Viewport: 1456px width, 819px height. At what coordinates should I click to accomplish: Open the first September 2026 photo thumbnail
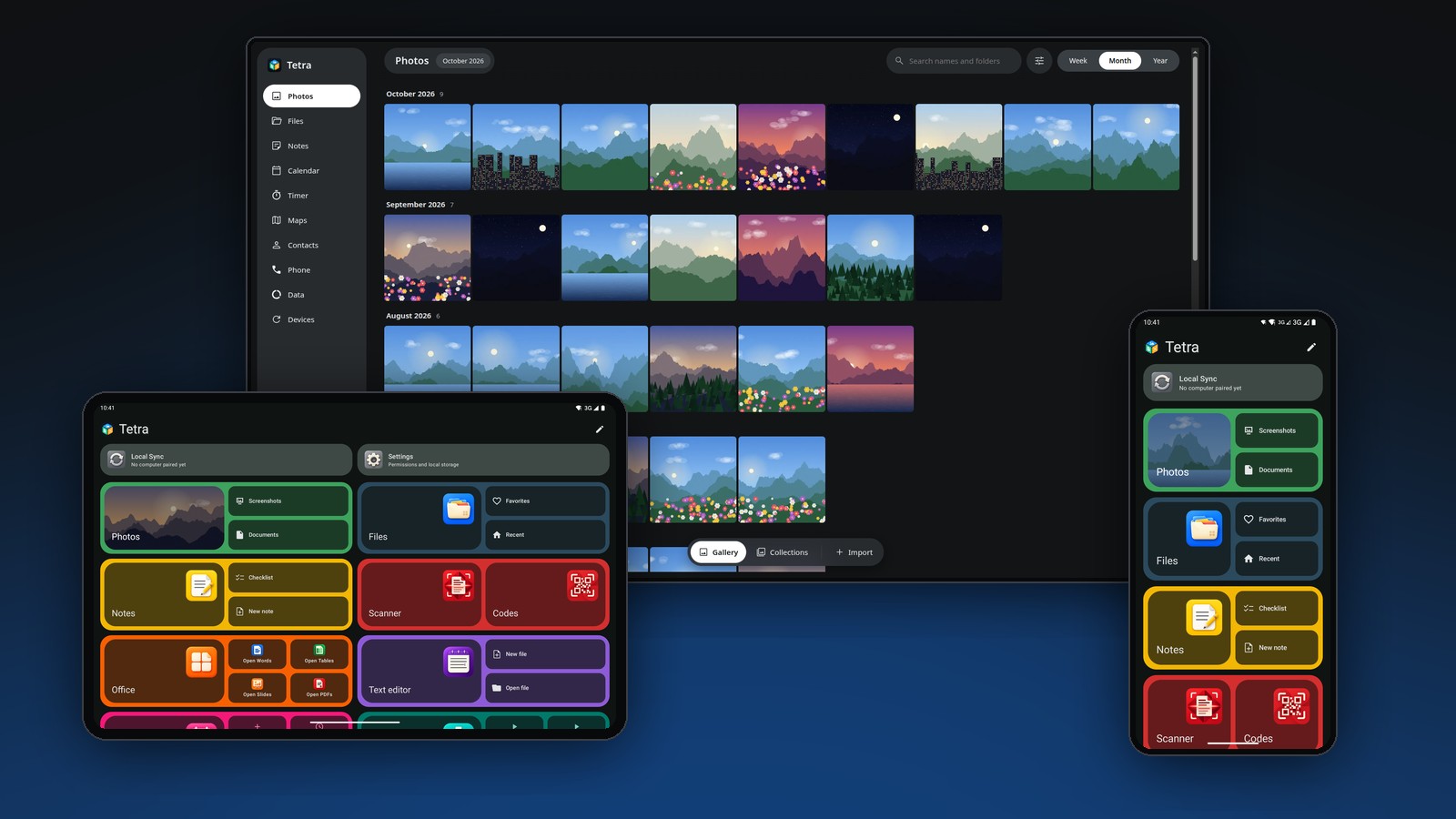click(x=428, y=258)
